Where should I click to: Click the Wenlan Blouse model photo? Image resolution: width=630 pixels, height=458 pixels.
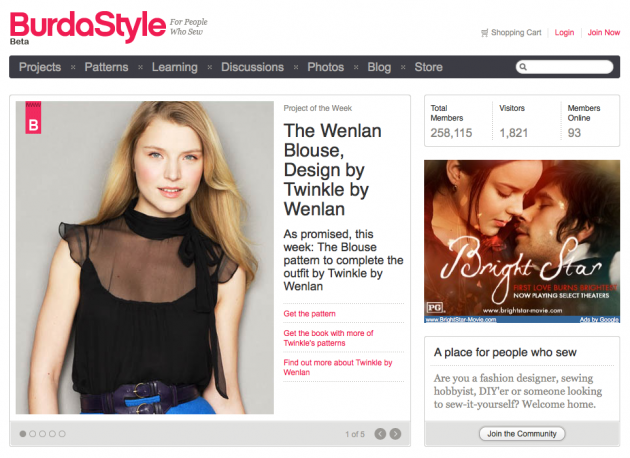(x=145, y=258)
